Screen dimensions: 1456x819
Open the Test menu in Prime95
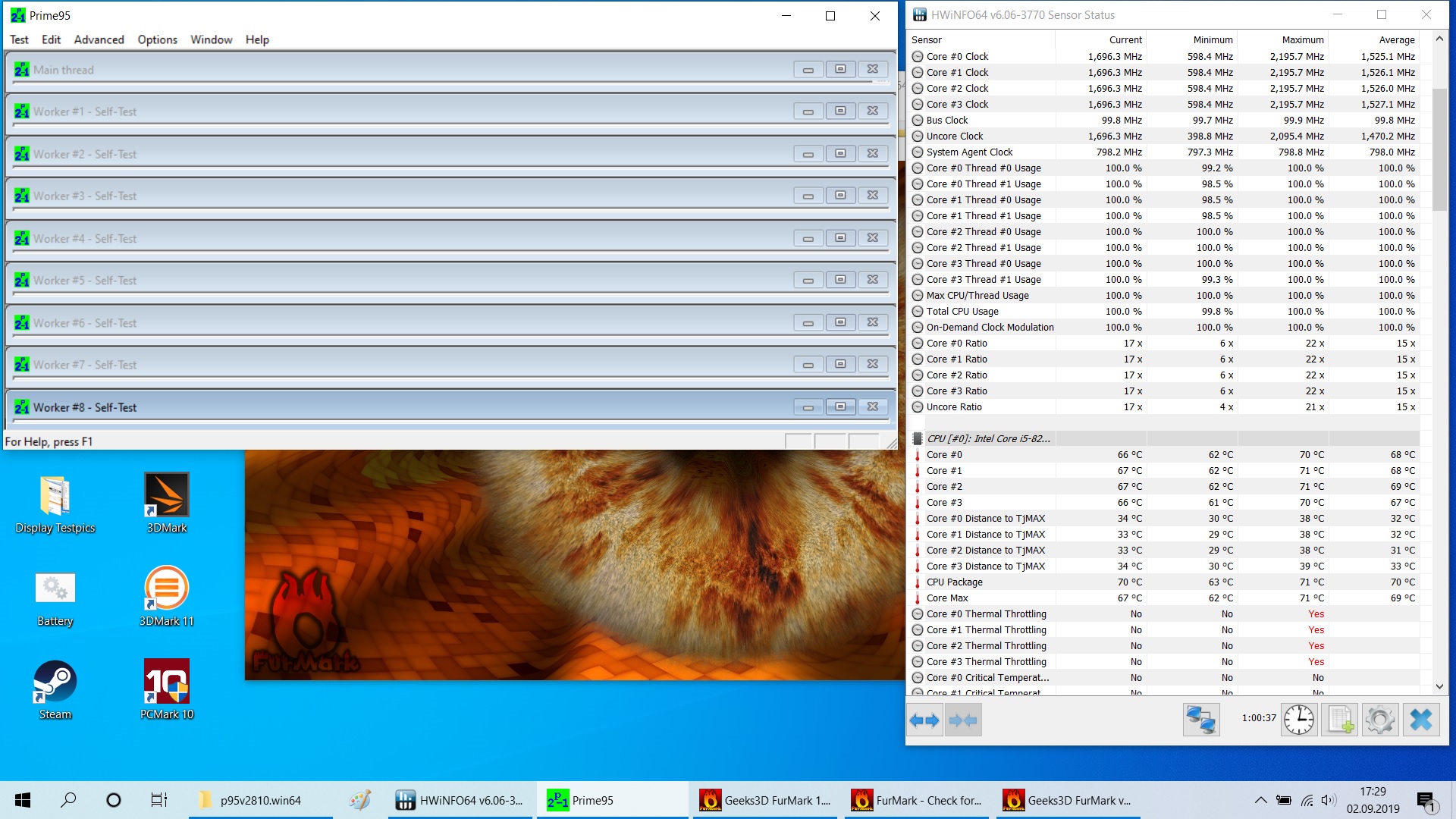pyautogui.click(x=19, y=39)
